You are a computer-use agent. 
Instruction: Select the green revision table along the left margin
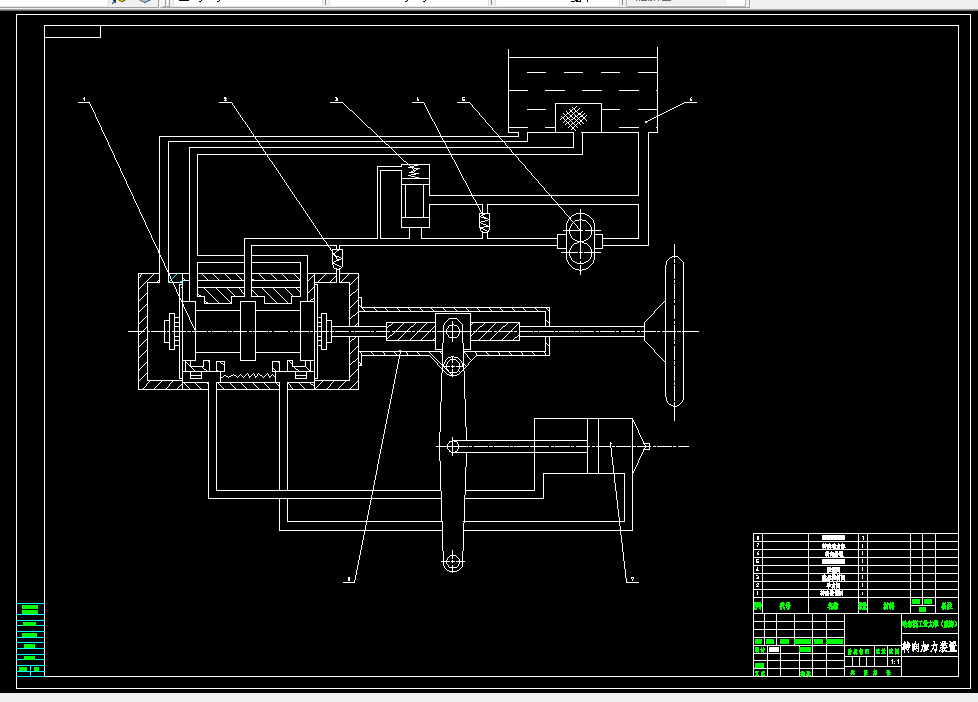pos(30,639)
